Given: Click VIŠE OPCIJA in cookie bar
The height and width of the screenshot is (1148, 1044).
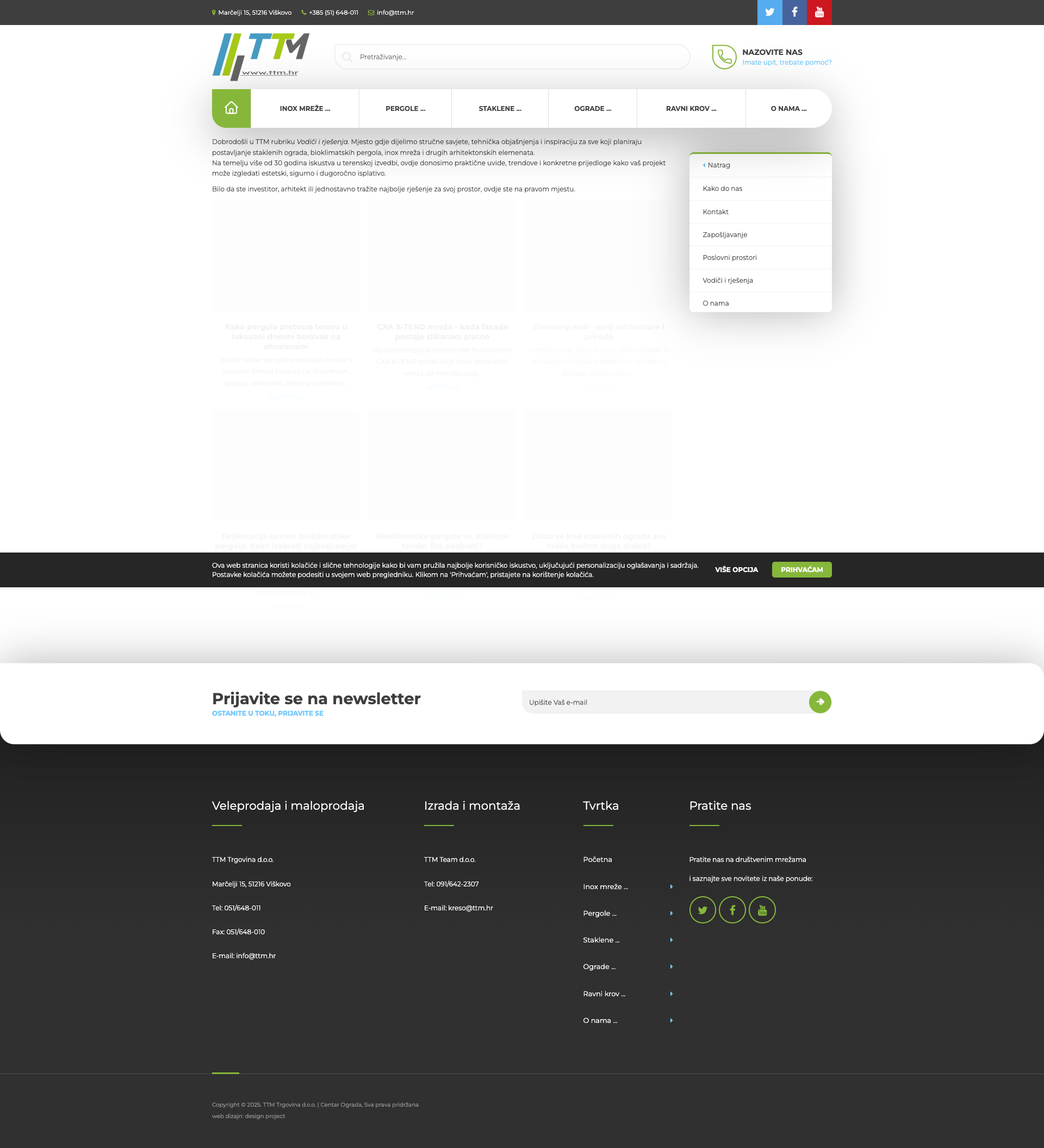Looking at the screenshot, I should [x=736, y=569].
